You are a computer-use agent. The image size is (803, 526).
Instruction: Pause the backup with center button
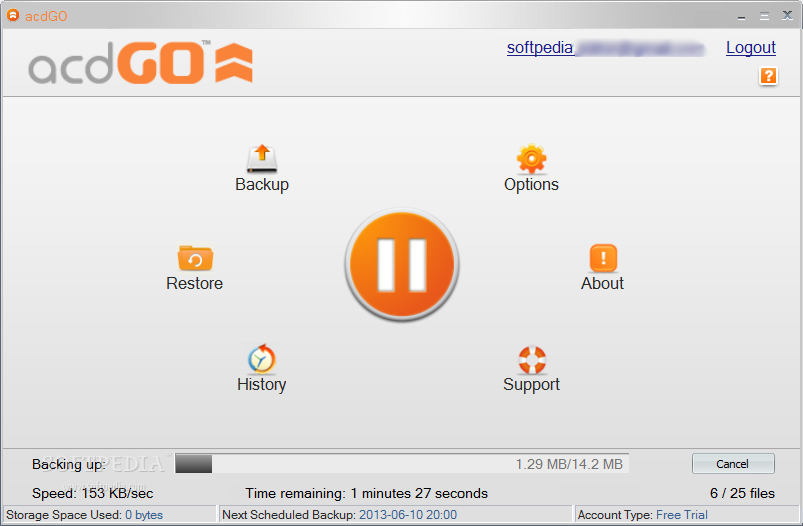tap(402, 264)
